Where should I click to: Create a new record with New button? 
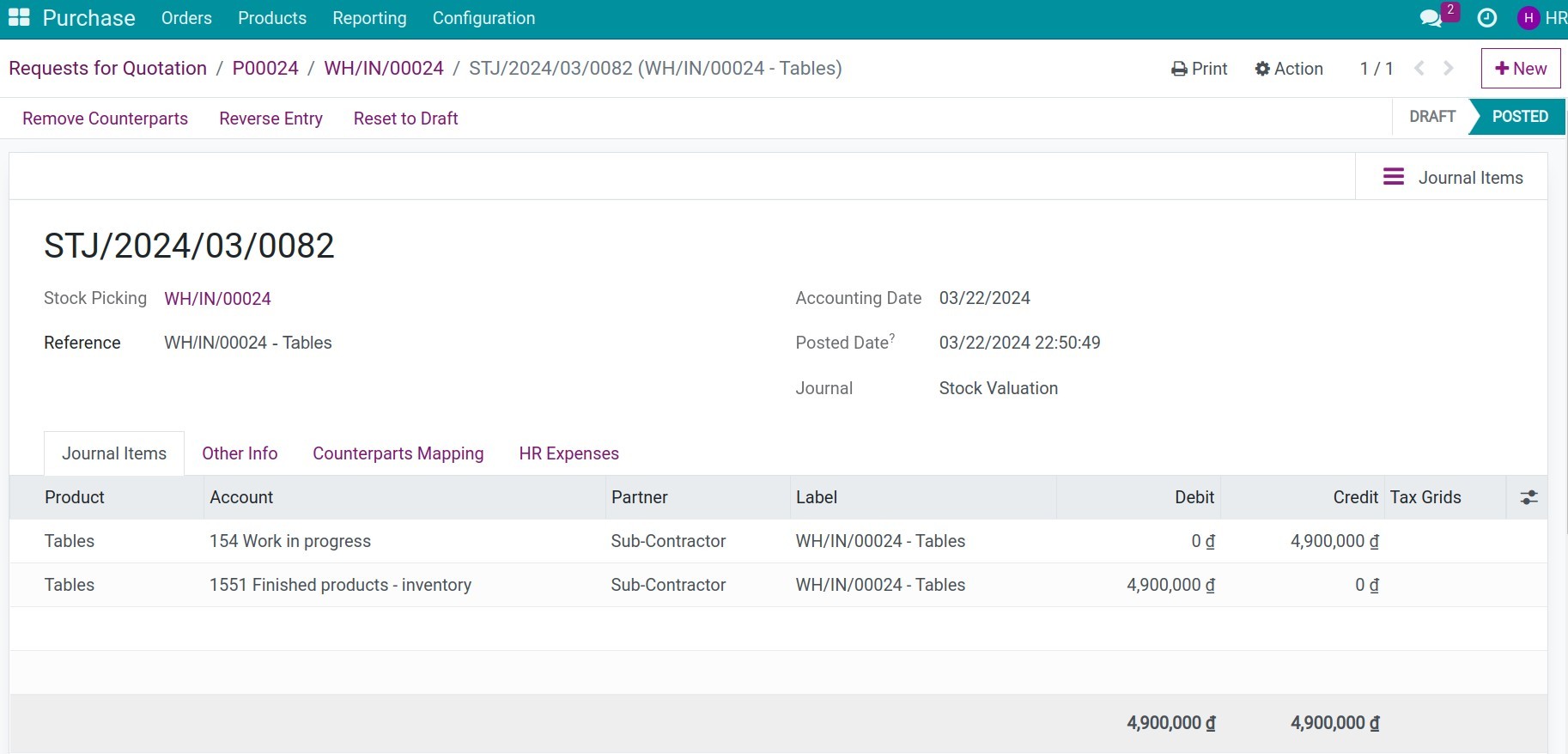pyautogui.click(x=1521, y=69)
